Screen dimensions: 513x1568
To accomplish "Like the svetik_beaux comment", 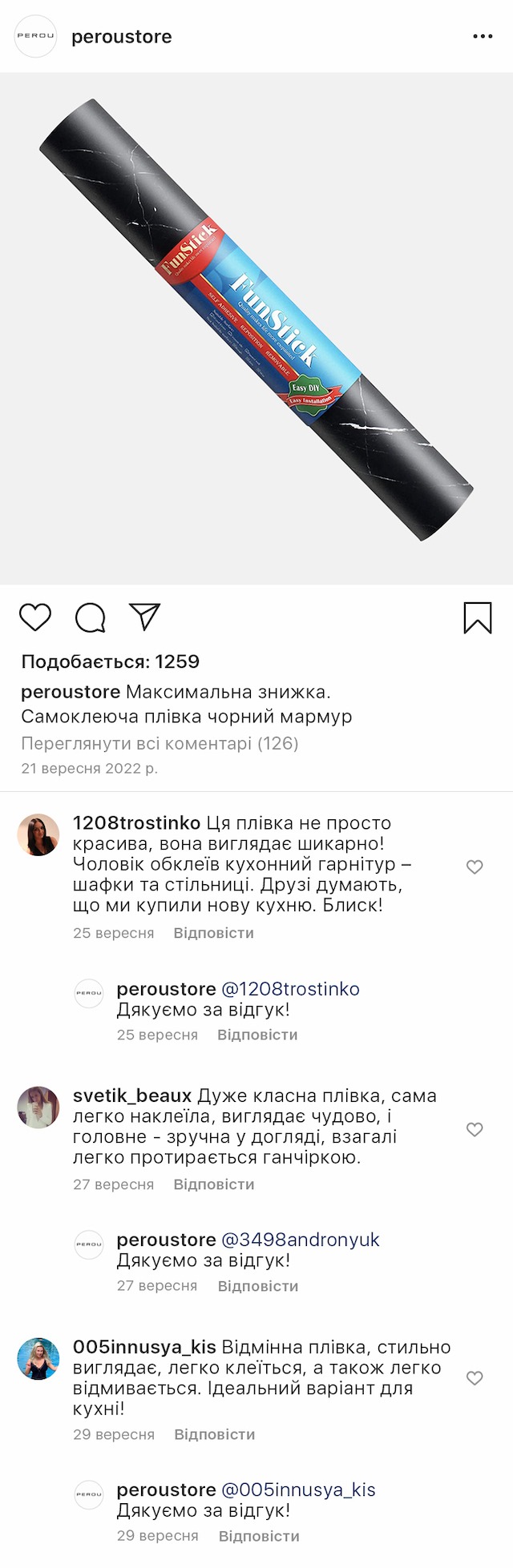I will pyautogui.click(x=475, y=1129).
